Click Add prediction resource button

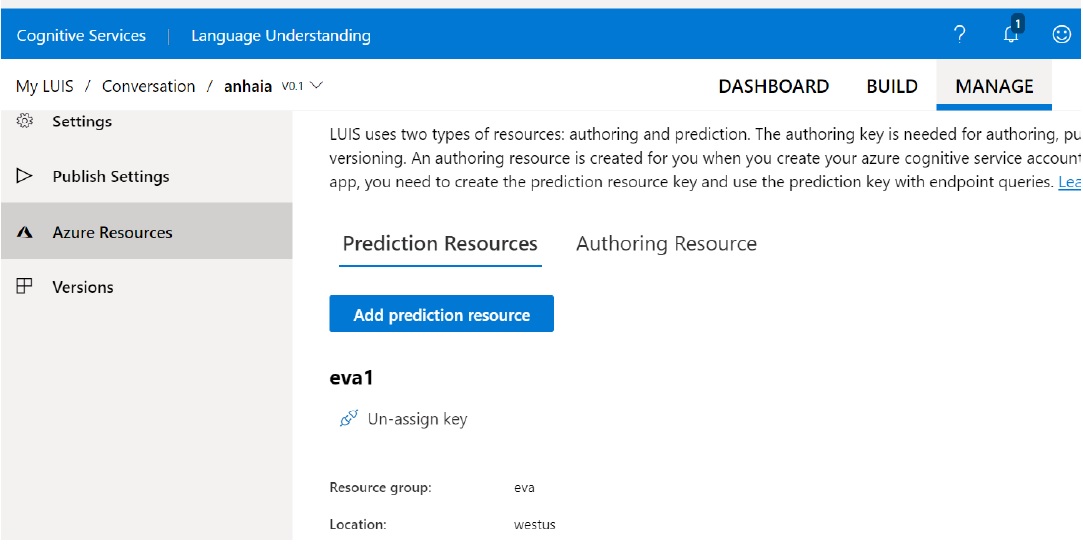[x=441, y=314]
